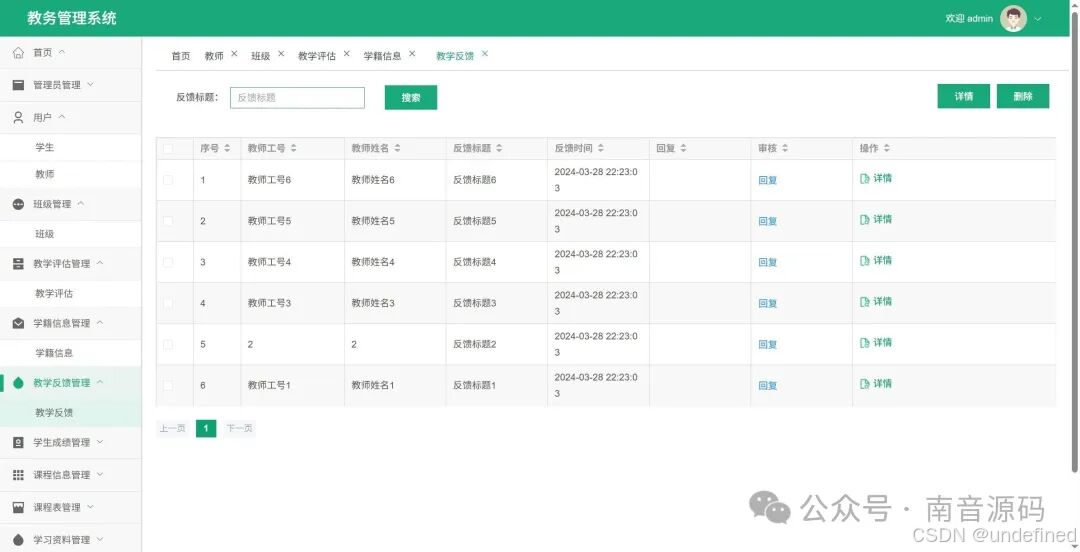
Task: Select page 1 in pagination
Action: point(206,429)
